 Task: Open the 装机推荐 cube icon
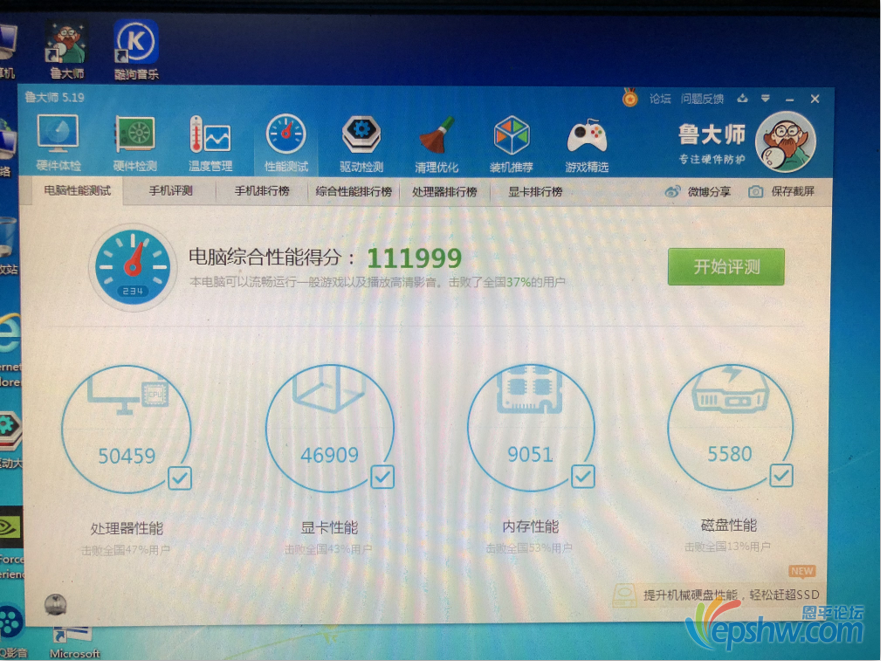click(511, 144)
